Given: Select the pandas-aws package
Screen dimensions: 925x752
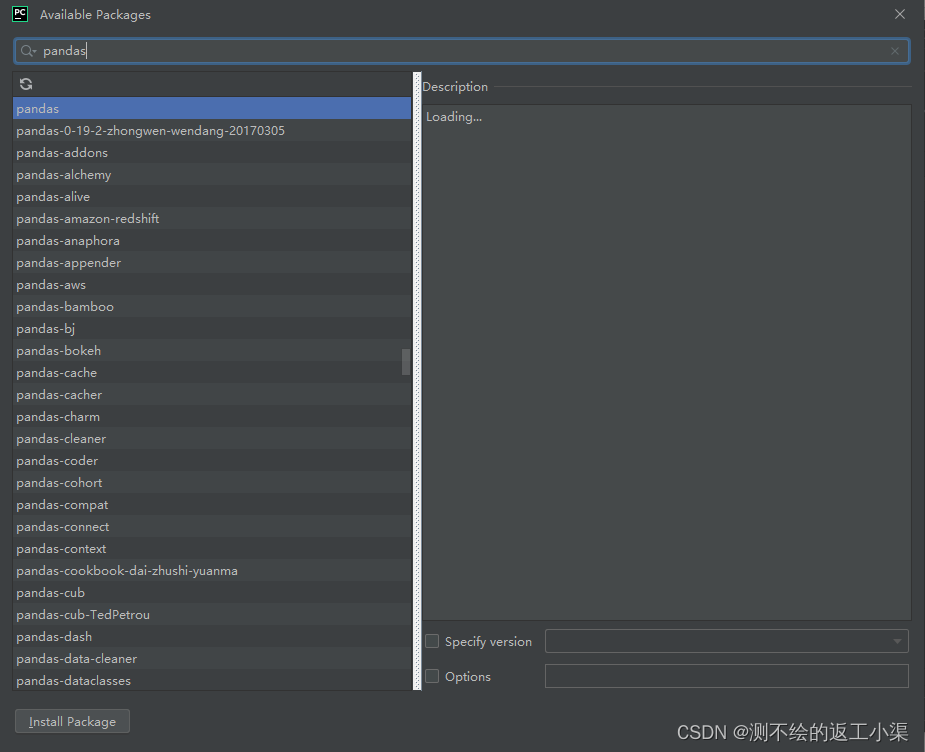Looking at the screenshot, I should click(x=212, y=285).
